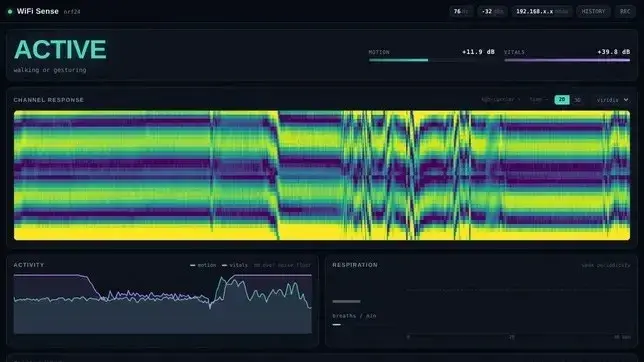Image resolution: width=644 pixels, height=362 pixels.
Task: Start recording with the REC button
Action: pyautogui.click(x=625, y=12)
